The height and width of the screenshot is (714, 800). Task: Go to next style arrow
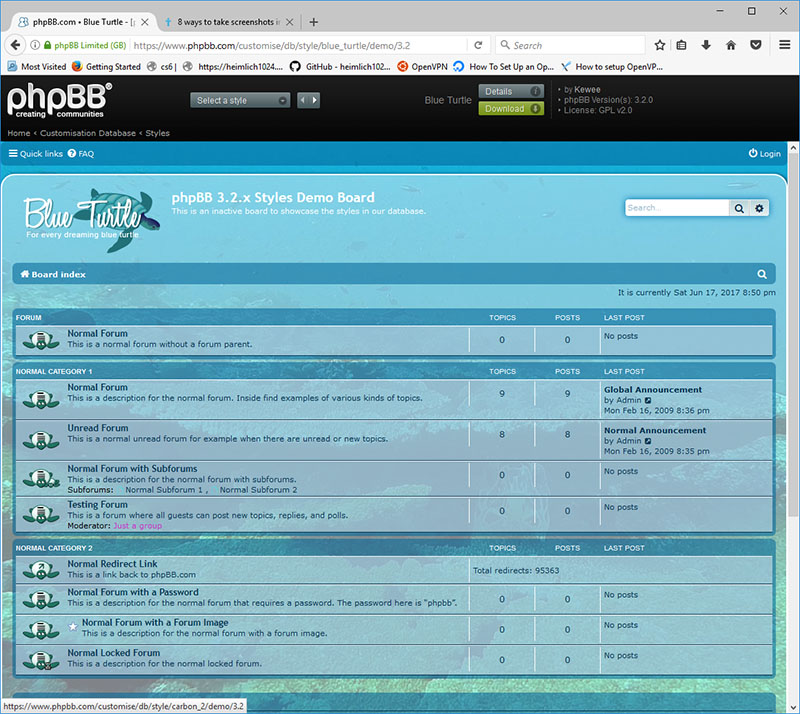point(314,100)
